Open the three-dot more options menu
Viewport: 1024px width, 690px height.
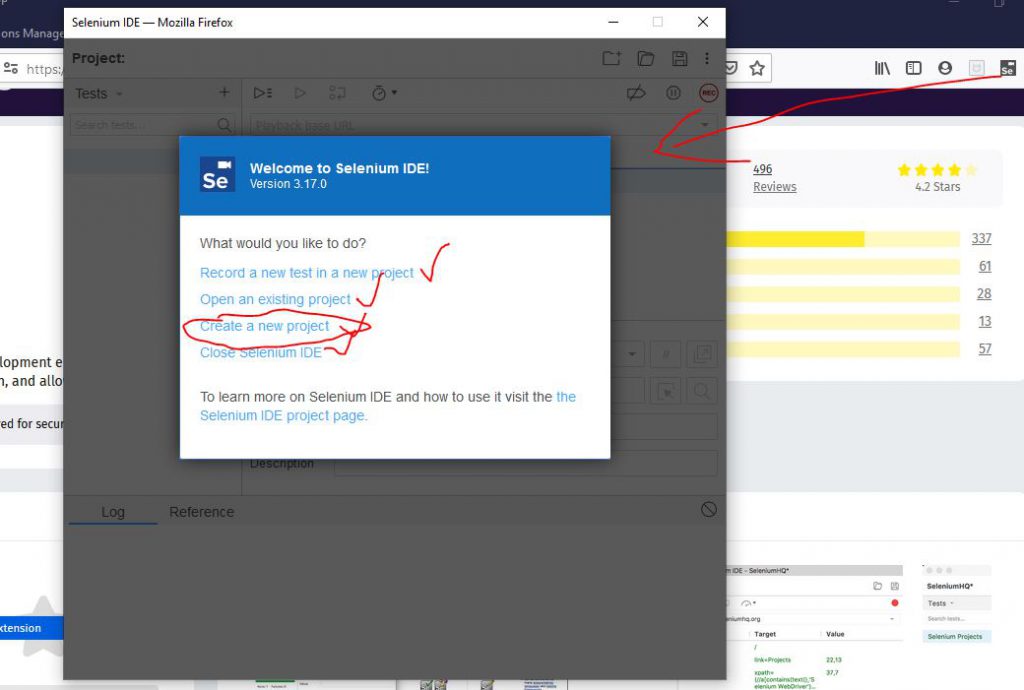coord(707,58)
